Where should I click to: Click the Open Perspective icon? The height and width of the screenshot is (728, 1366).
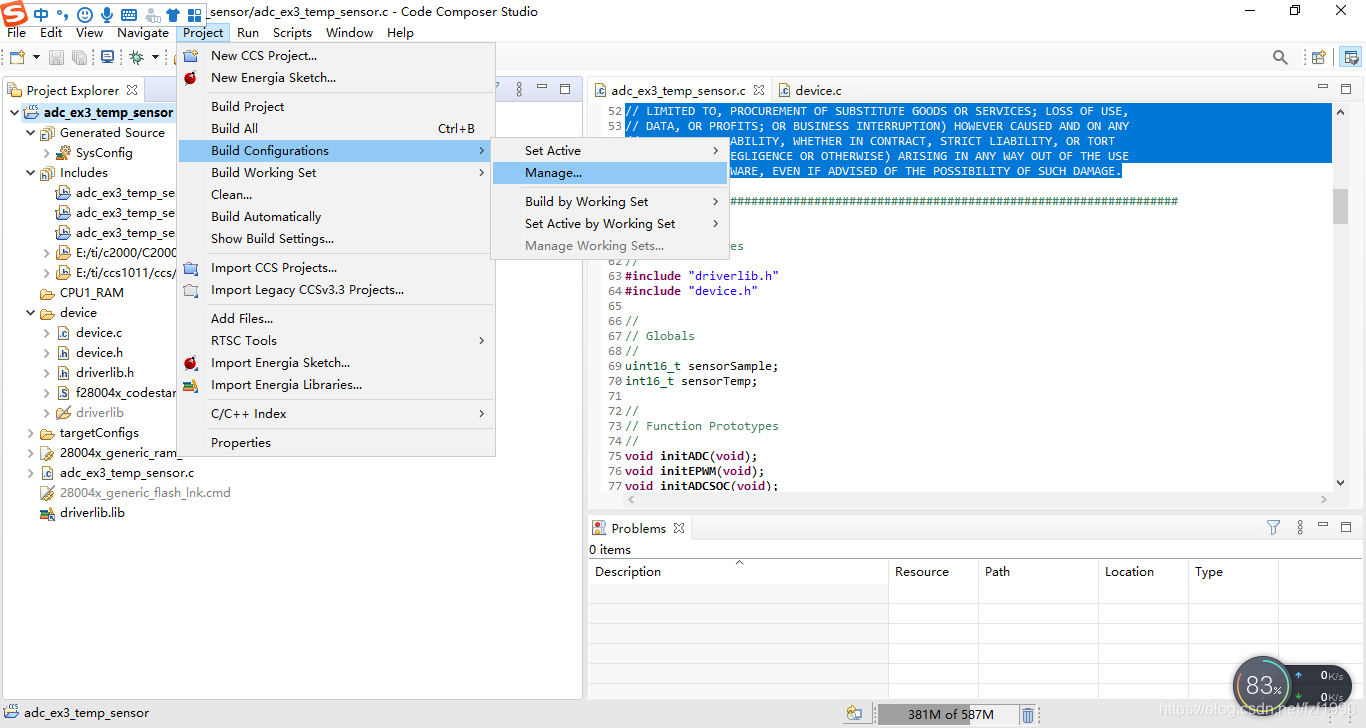click(1319, 58)
